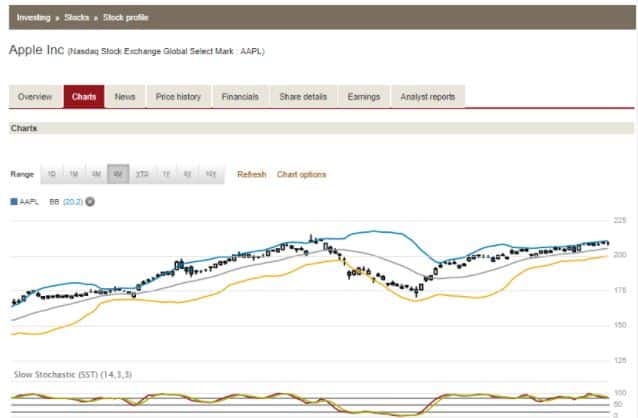Go to the Financials tab
Viewport: 638px width, 418px height.
pyautogui.click(x=240, y=97)
